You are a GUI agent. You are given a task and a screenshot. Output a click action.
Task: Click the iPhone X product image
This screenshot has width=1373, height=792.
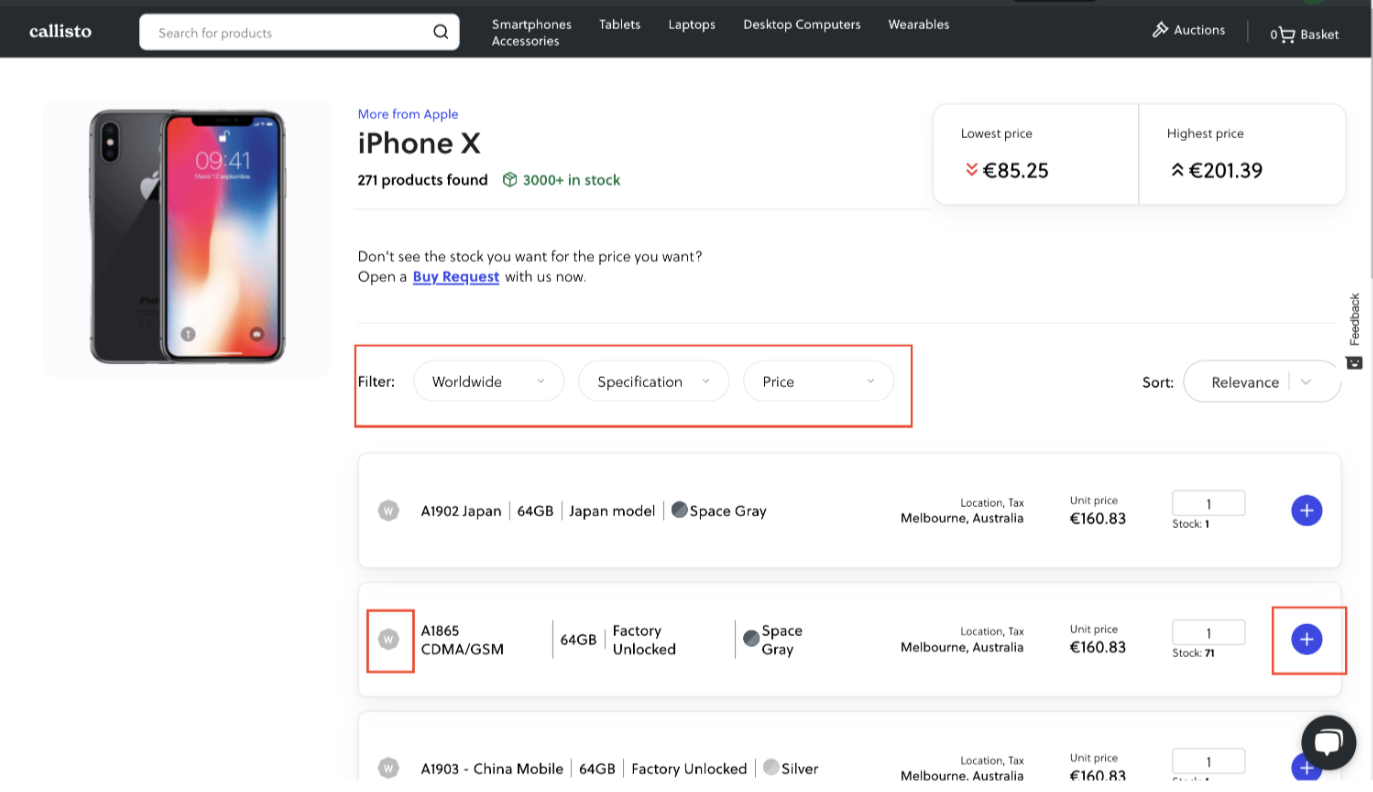pos(187,237)
